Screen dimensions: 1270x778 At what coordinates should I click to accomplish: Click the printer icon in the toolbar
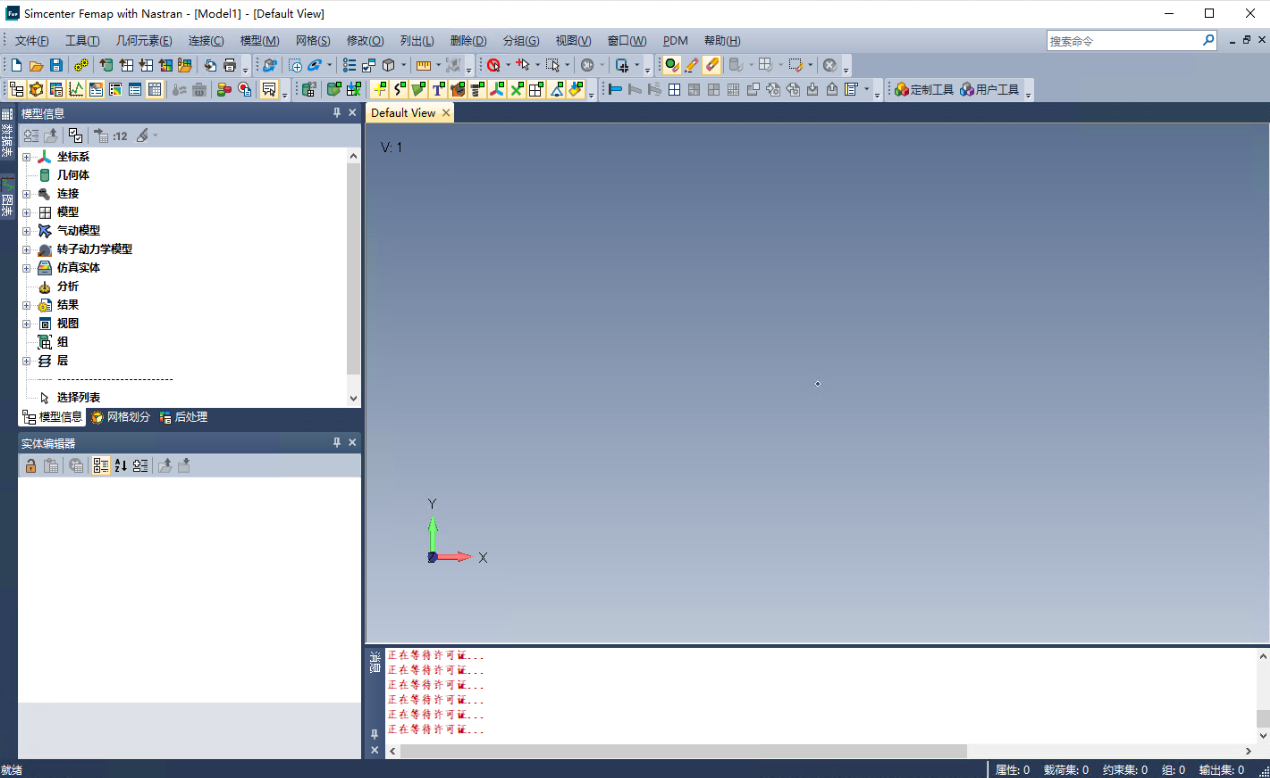point(230,65)
